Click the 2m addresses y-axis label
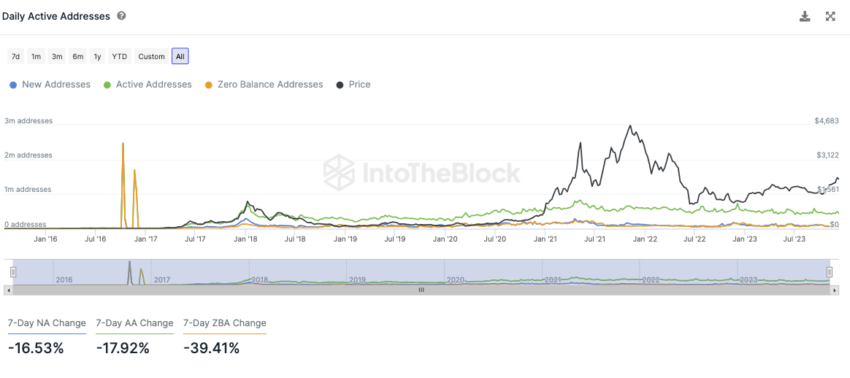 tap(28, 155)
